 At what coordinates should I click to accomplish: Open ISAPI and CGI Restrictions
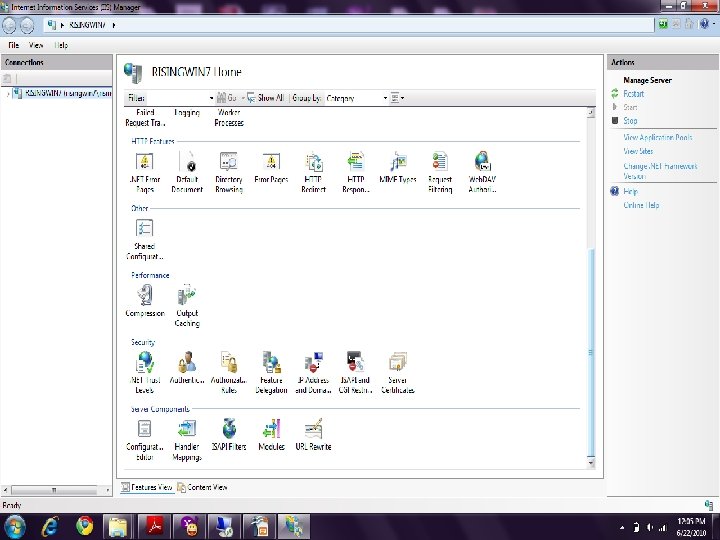tap(355, 373)
